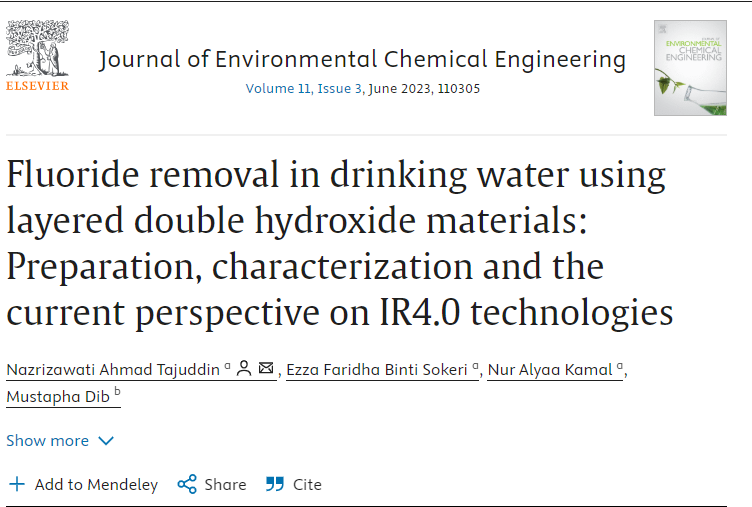Click the Show more text
The image size is (752, 507).
pyautogui.click(x=48, y=441)
